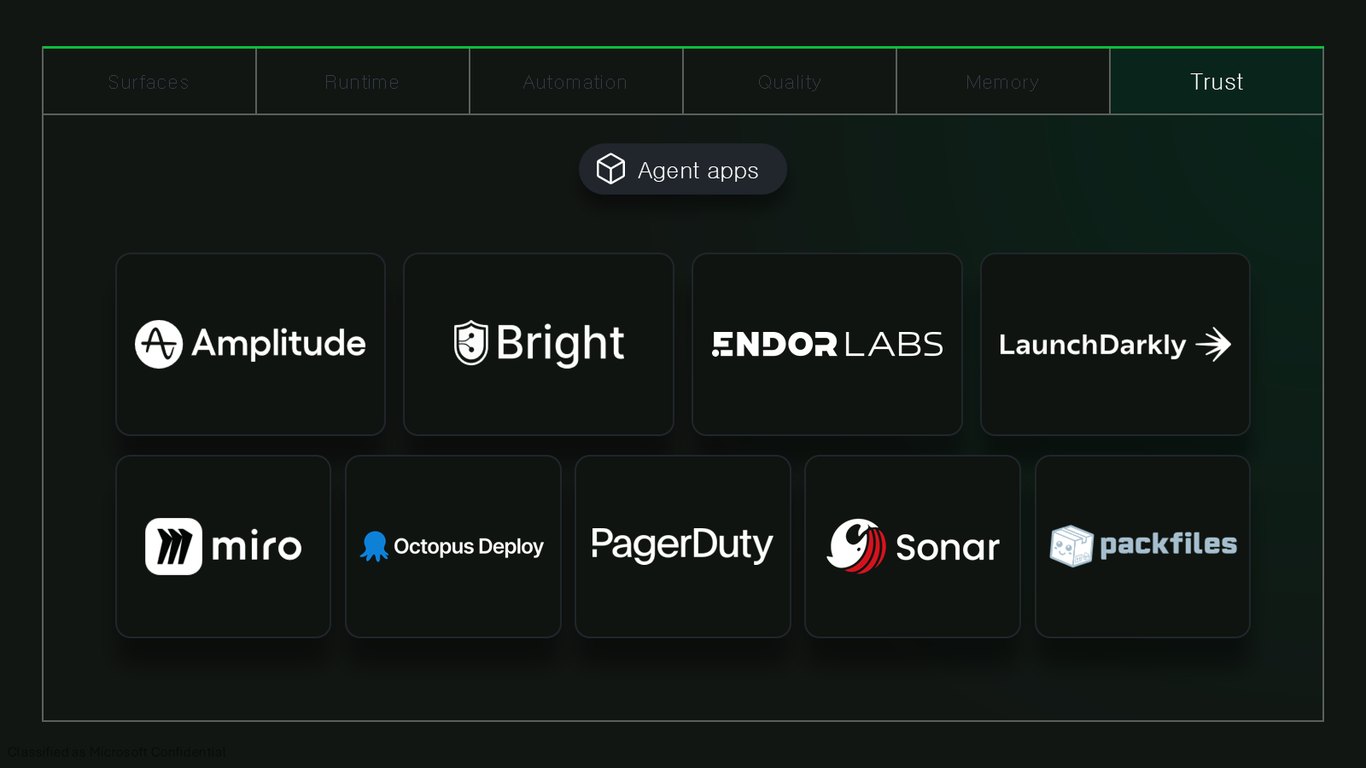Click the Miro square logo icon
This screenshot has width=1366, height=768.
[173, 546]
